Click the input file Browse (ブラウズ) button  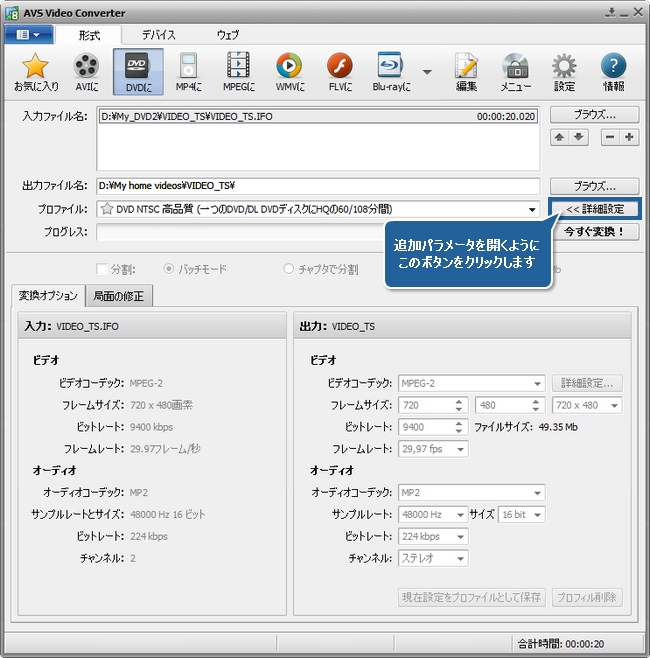coord(595,115)
